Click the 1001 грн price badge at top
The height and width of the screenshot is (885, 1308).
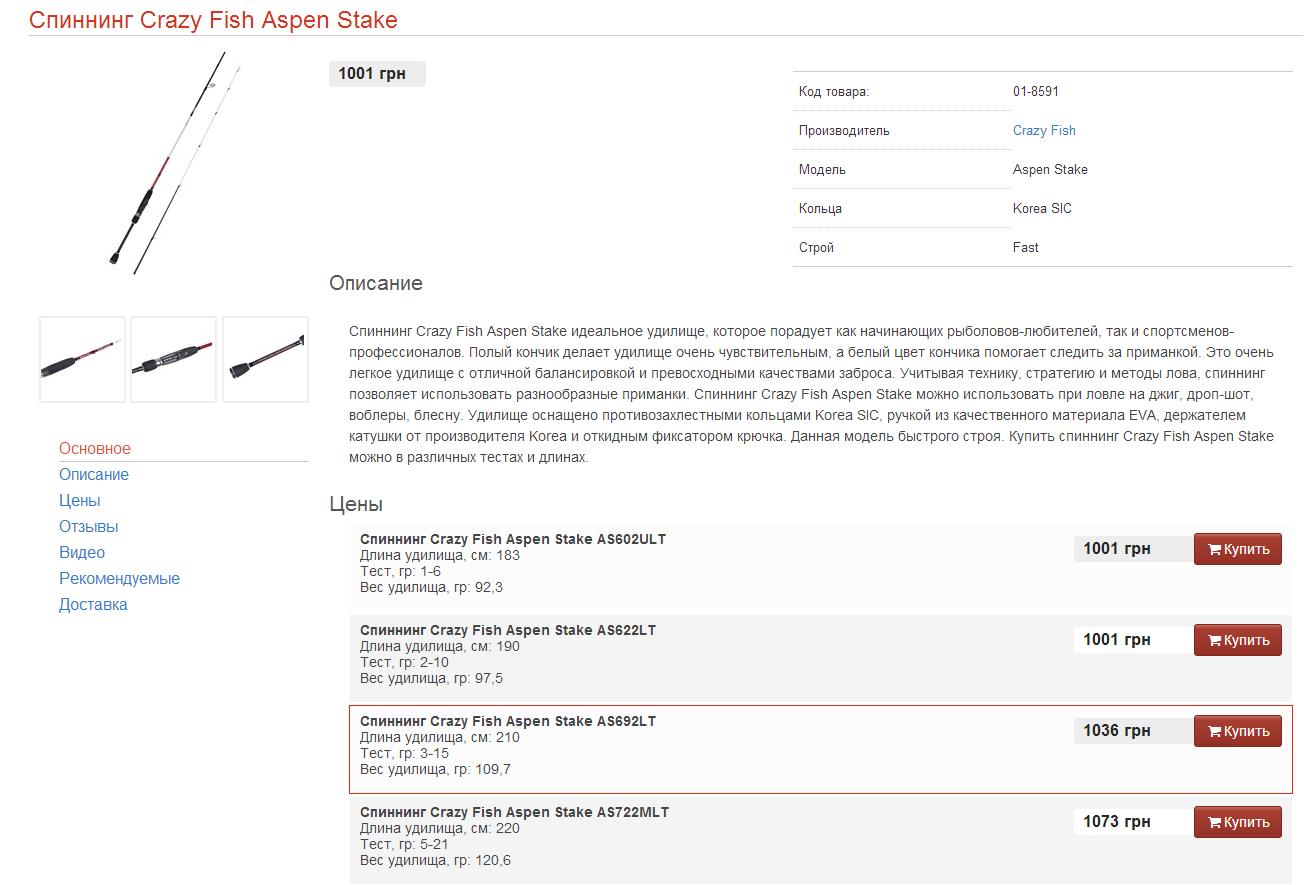377,74
